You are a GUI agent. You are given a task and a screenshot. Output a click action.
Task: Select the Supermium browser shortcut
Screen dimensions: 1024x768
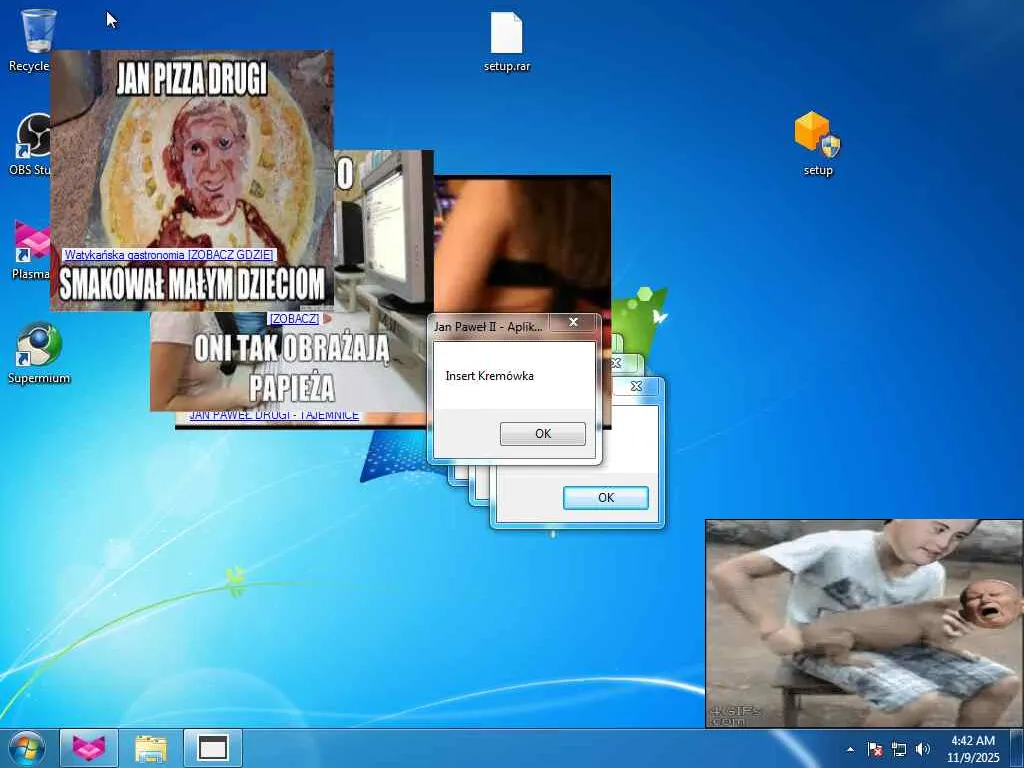coord(39,353)
